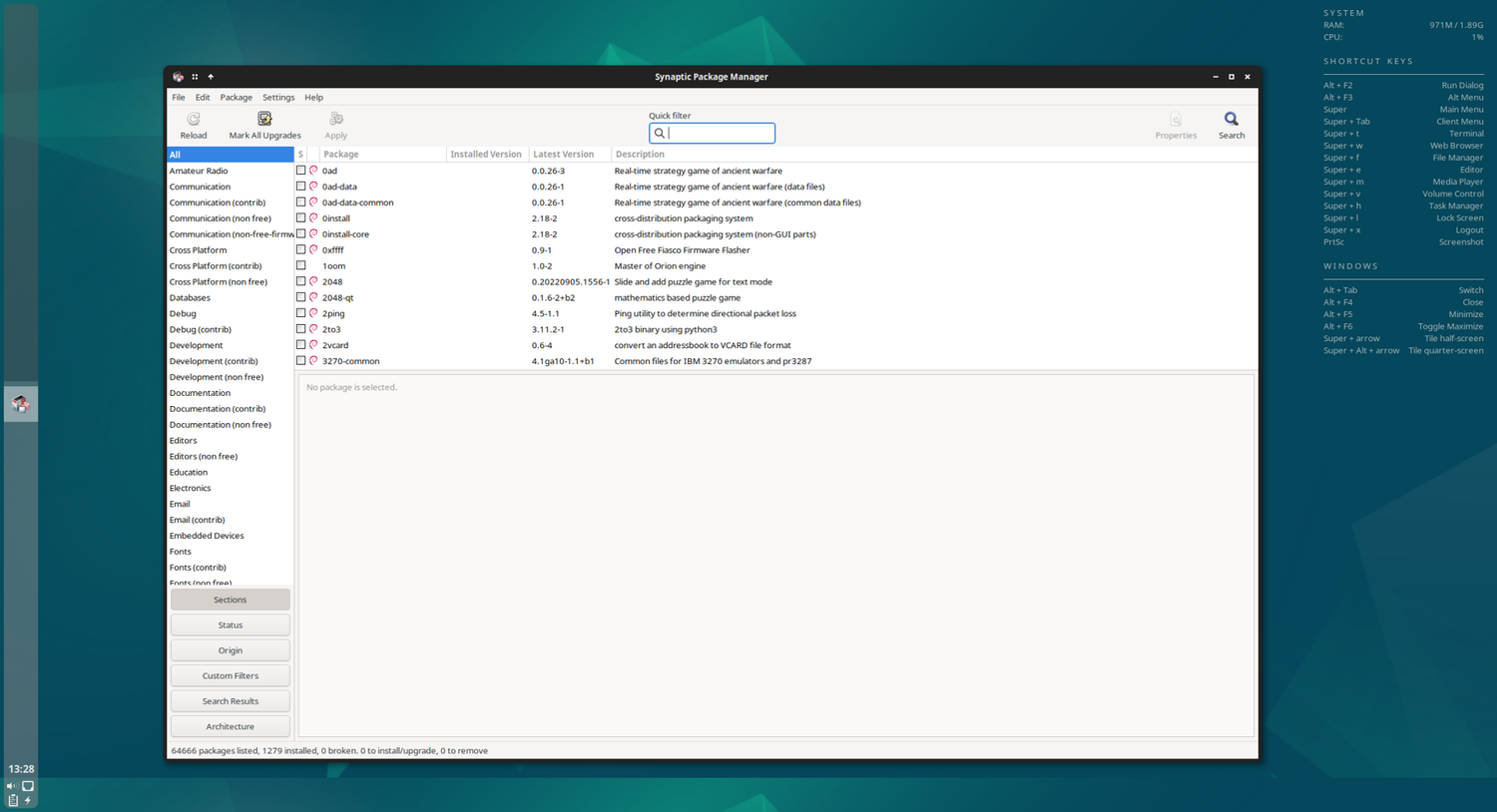Screen dimensions: 1497x812
Task: Click the up-arrow icon in title bar
Action: coord(211,77)
